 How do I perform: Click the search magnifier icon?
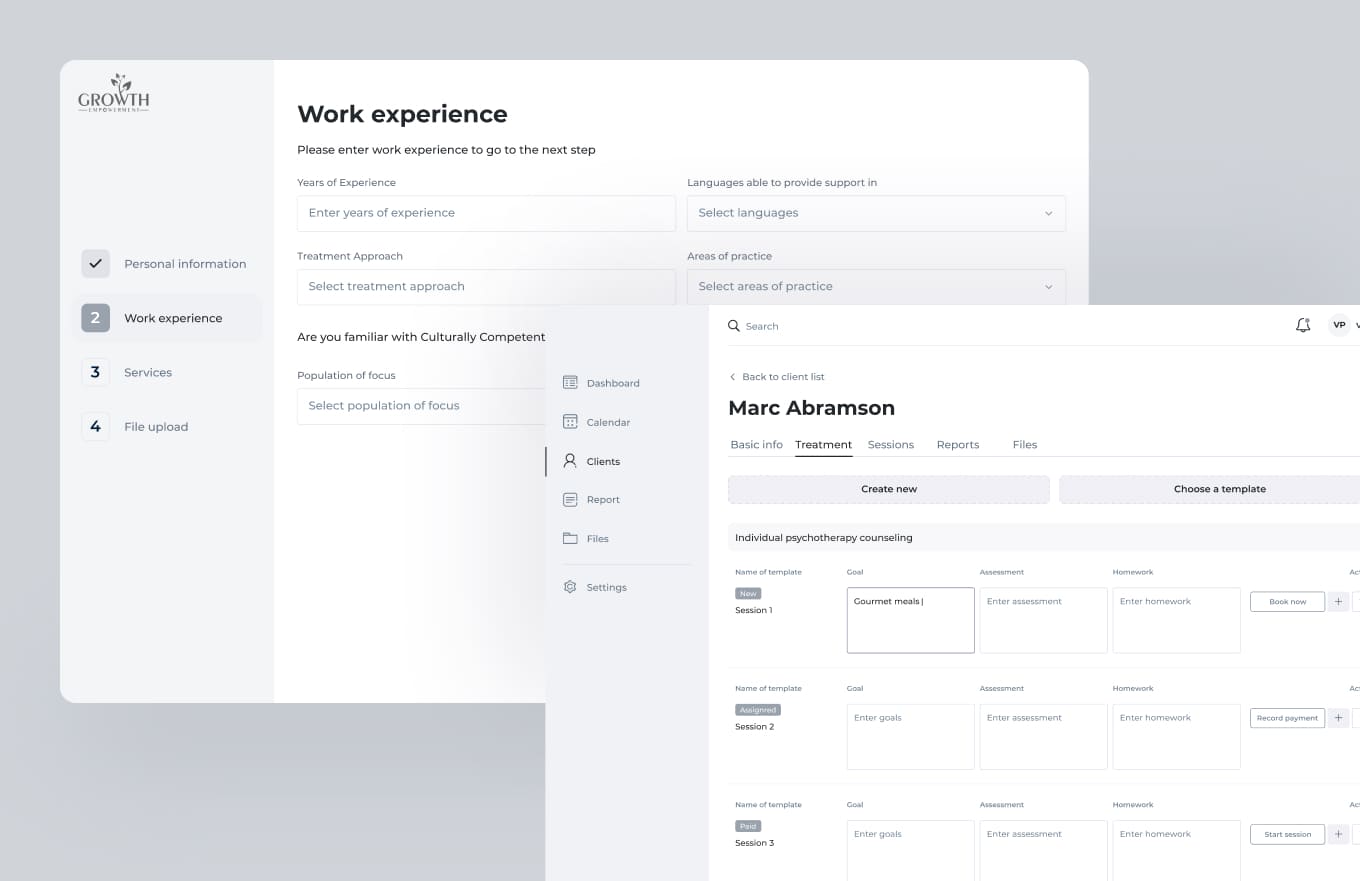coord(734,326)
